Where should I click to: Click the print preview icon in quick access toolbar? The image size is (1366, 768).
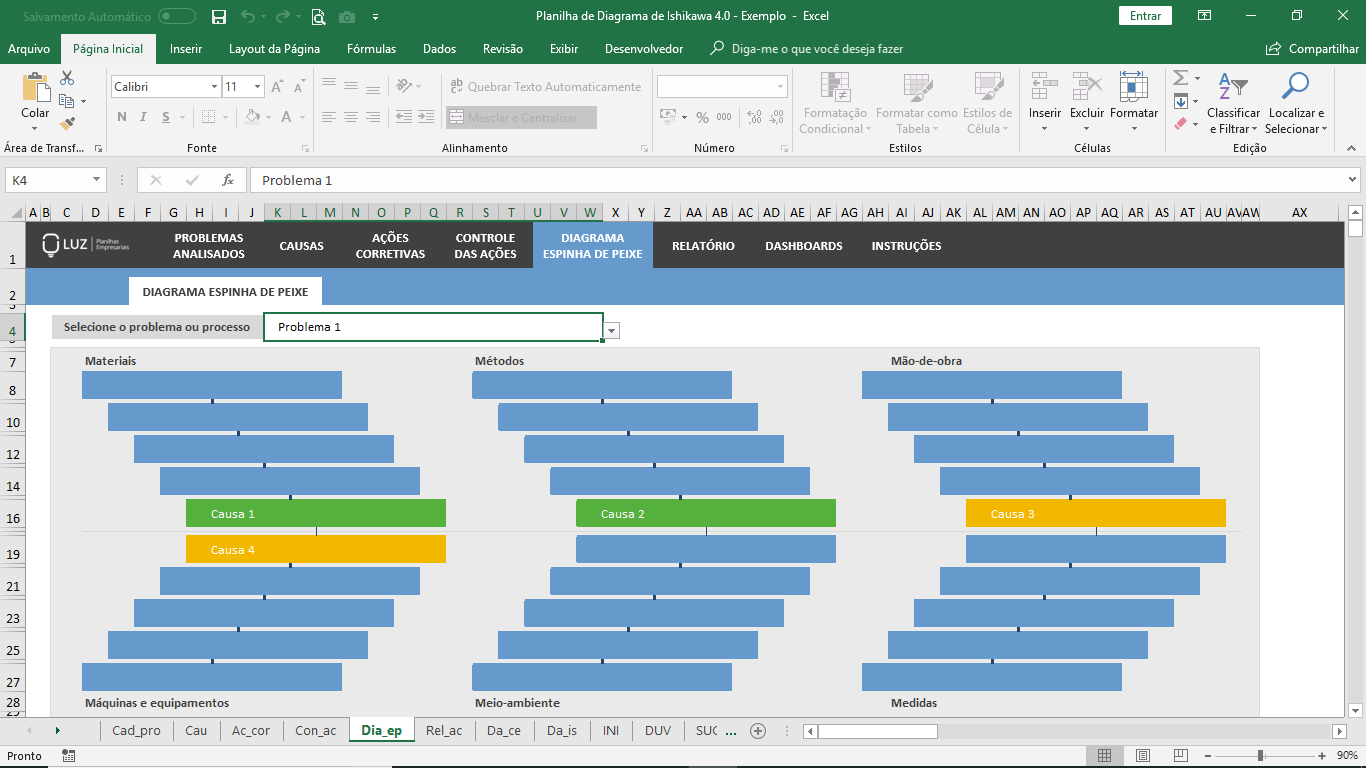pos(318,16)
